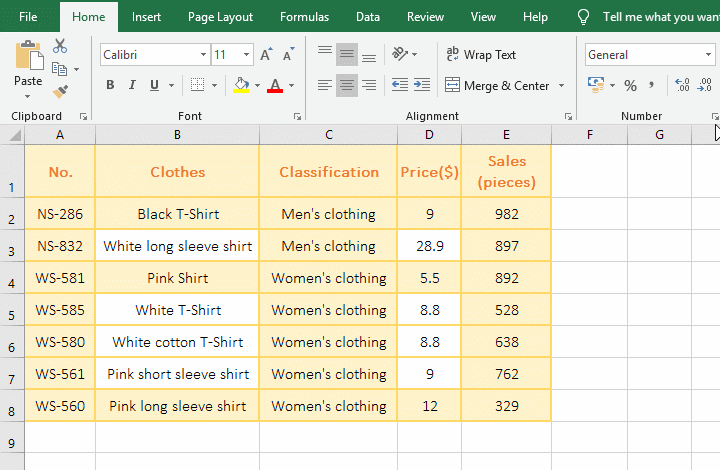Open Clipboard group dialog launcher
Image resolution: width=720 pixels, height=470 pixels.
tap(83, 117)
